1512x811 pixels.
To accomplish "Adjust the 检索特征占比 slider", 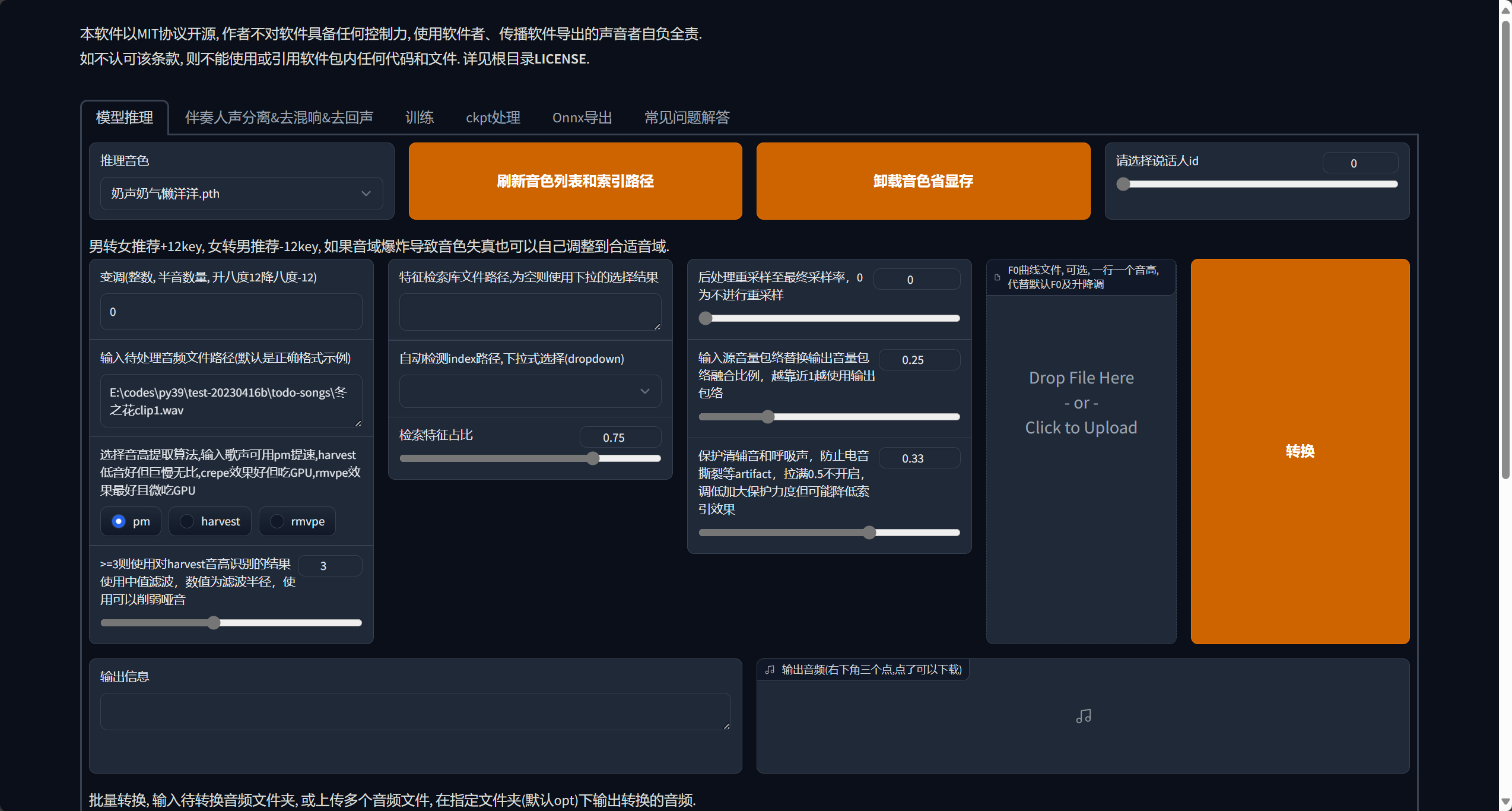I will (x=531, y=458).
